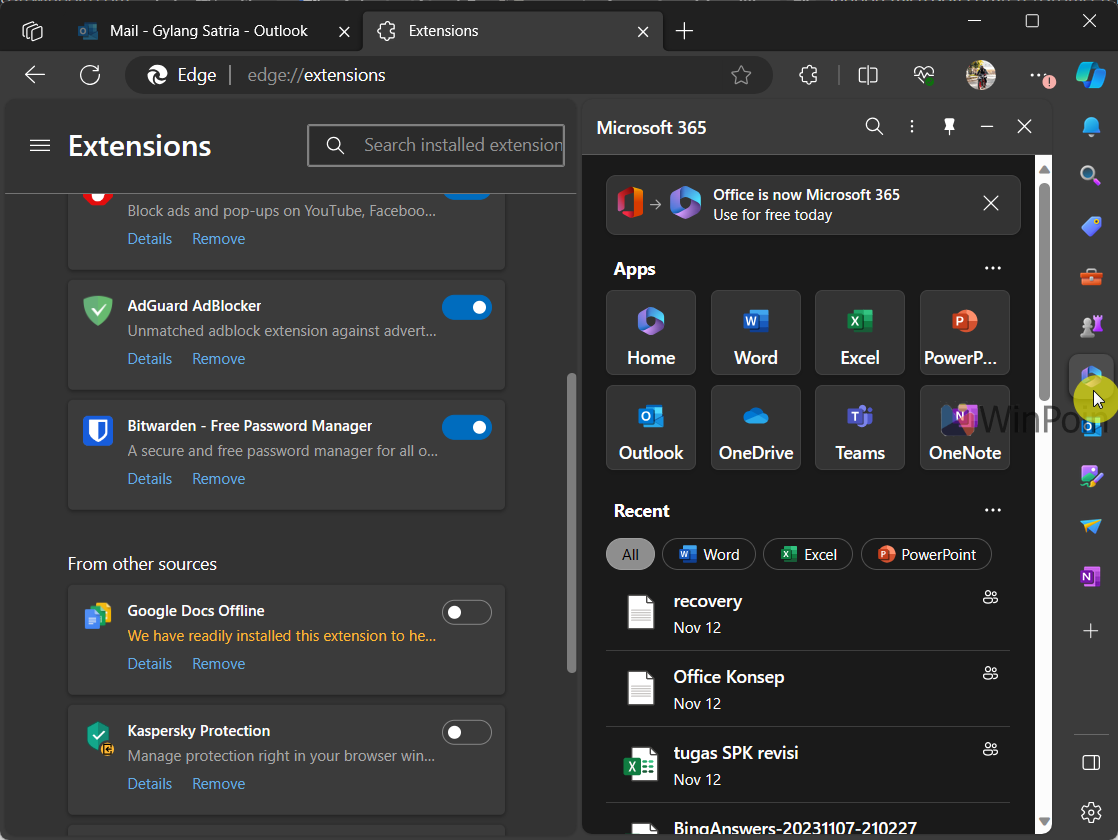Image resolution: width=1118 pixels, height=840 pixels.
Task: Filter recent files by PowerPoint
Action: pyautogui.click(x=926, y=554)
